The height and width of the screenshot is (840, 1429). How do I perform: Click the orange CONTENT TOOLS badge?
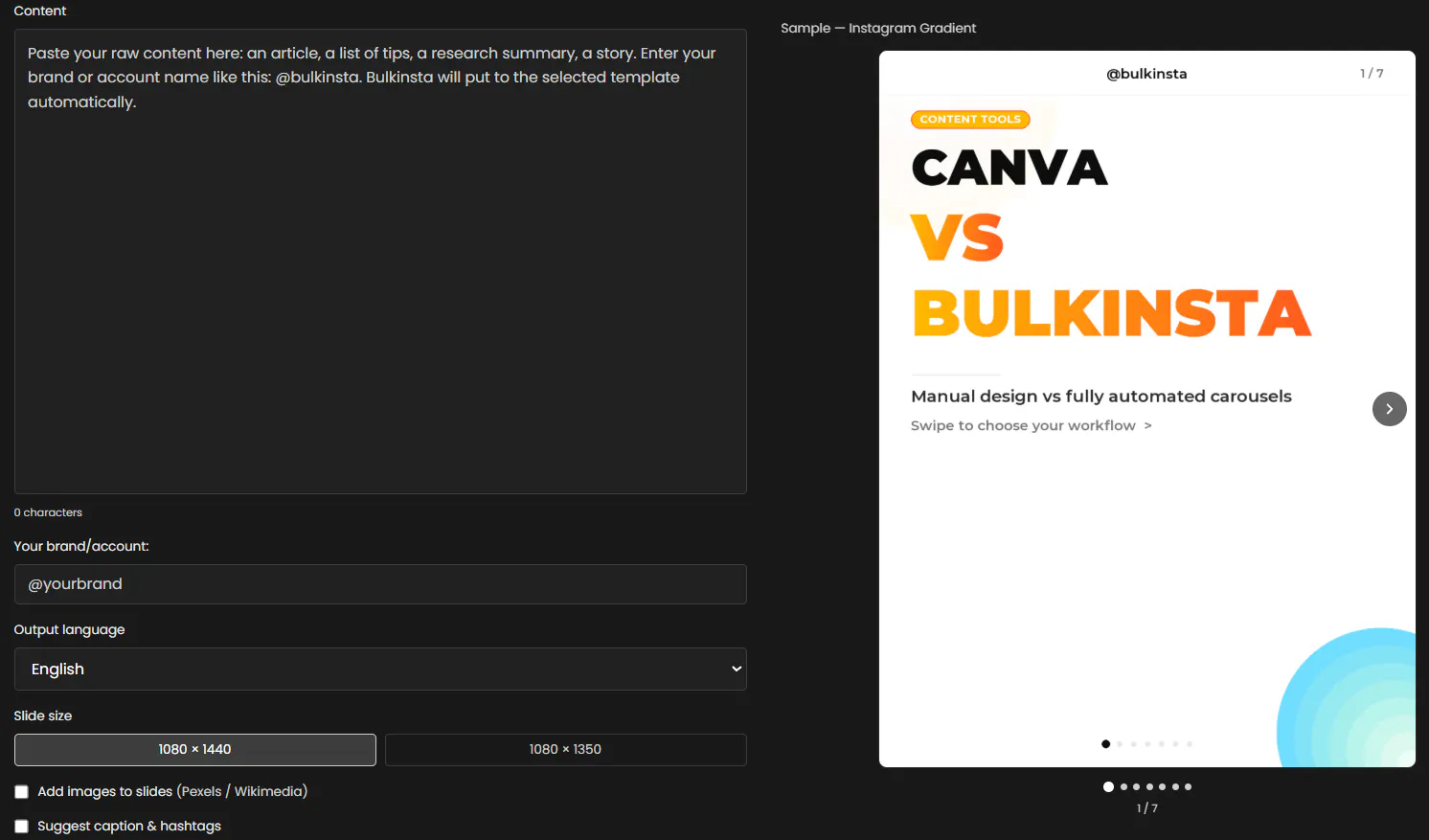(x=970, y=120)
